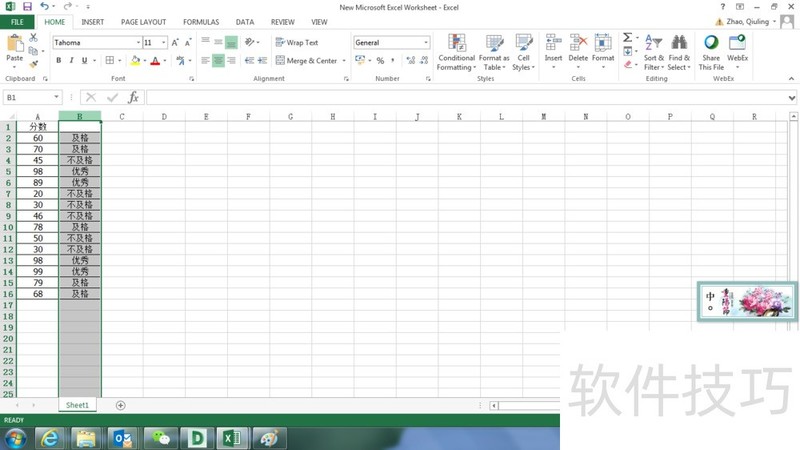Open account name Zhao, Qiuling
The height and width of the screenshot is (450, 800).
pyautogui.click(x=747, y=21)
